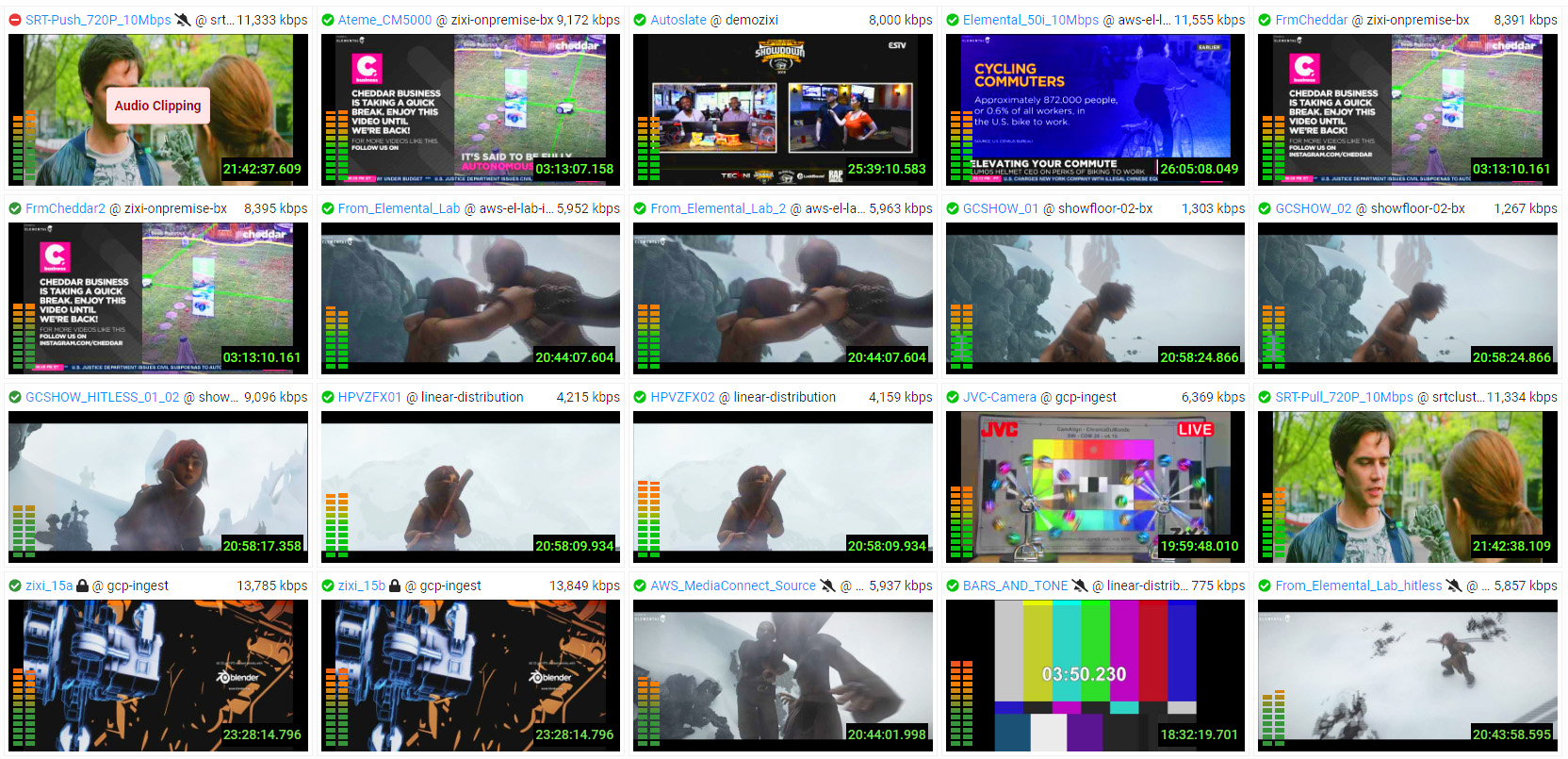
Task: Open the AWS_MediaConnect_Source stream link
Action: (x=733, y=586)
